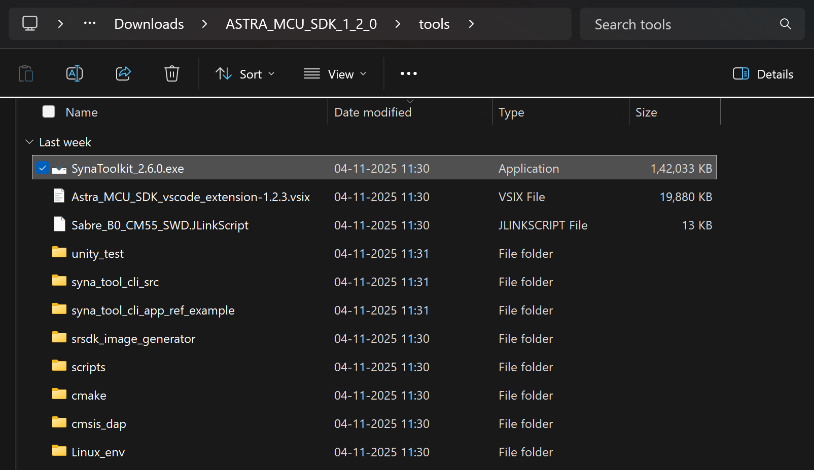Click the magnifier icon in search box
This screenshot has height=470, width=814.
pyautogui.click(x=784, y=24)
